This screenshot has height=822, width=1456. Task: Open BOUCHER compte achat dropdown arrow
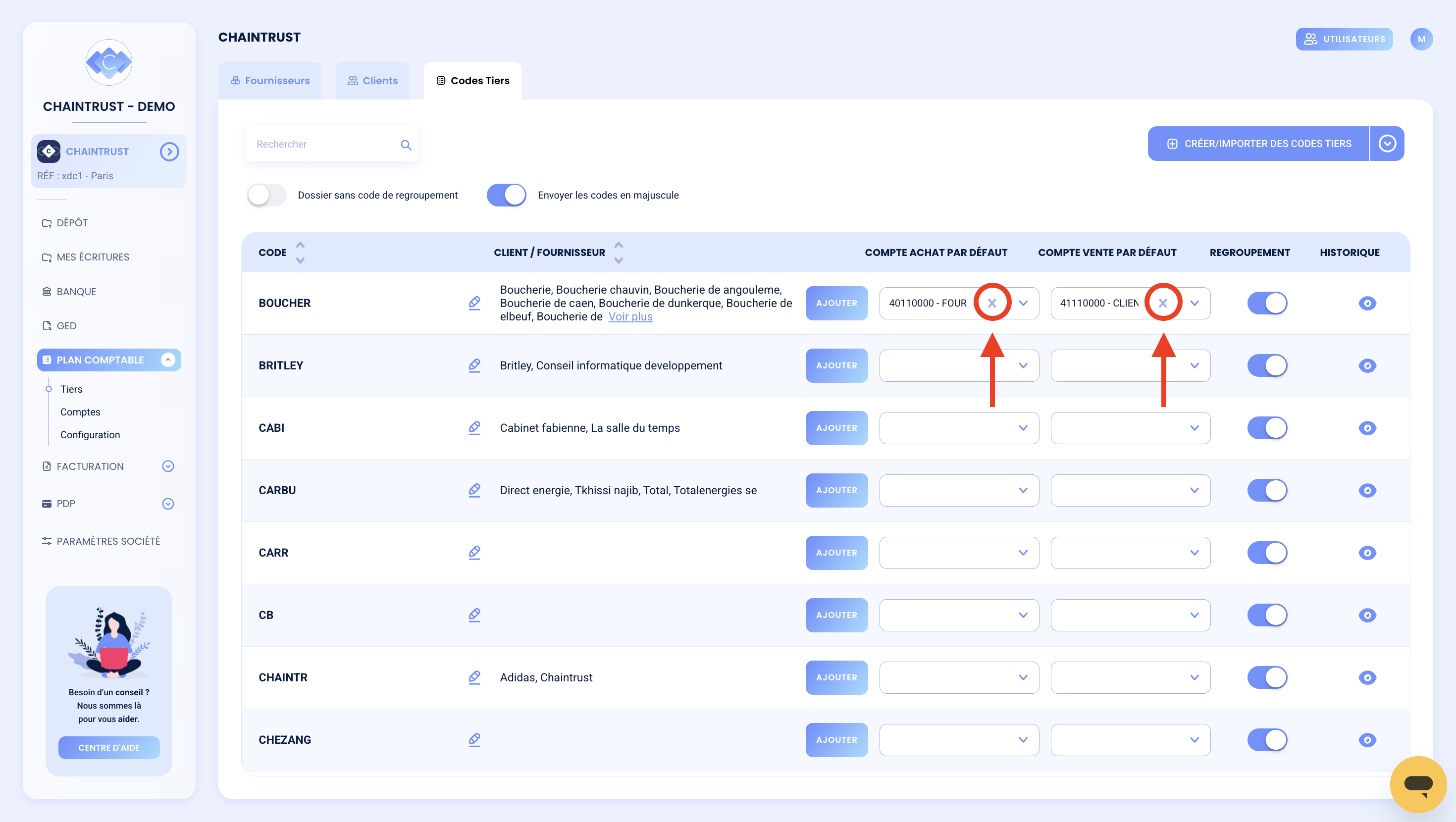click(x=1023, y=303)
